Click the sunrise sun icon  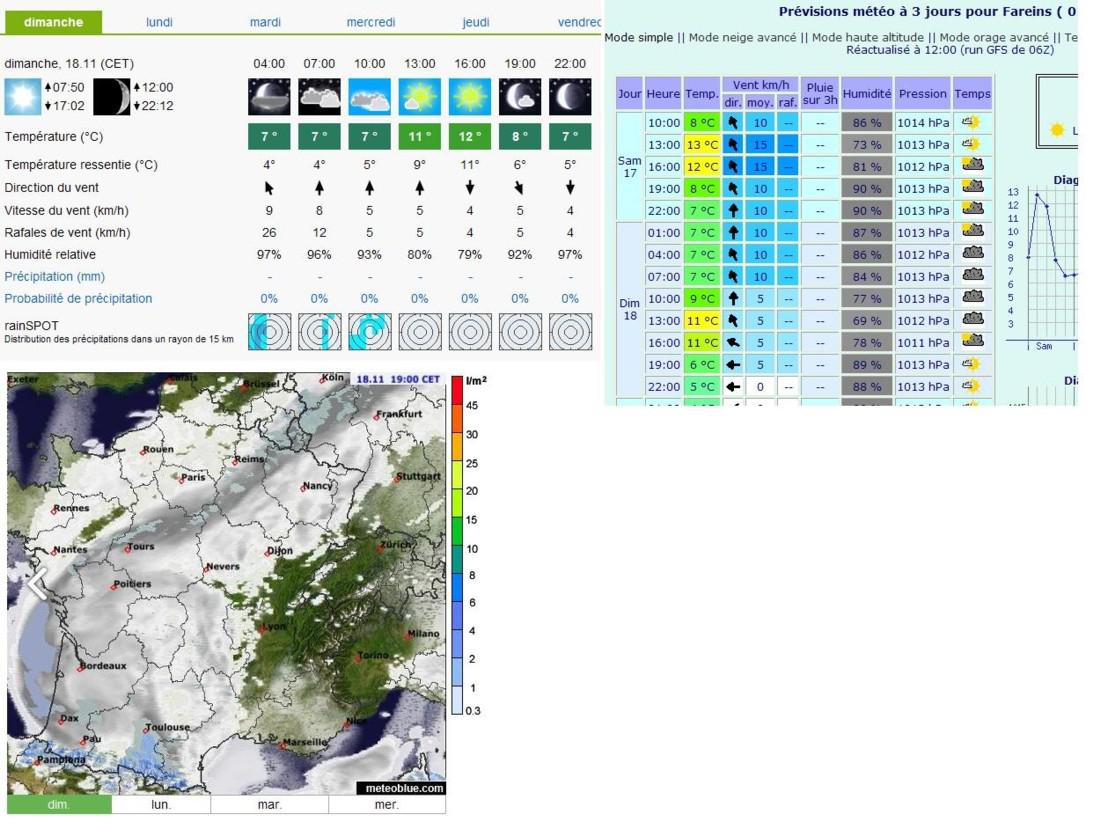coord(22,97)
